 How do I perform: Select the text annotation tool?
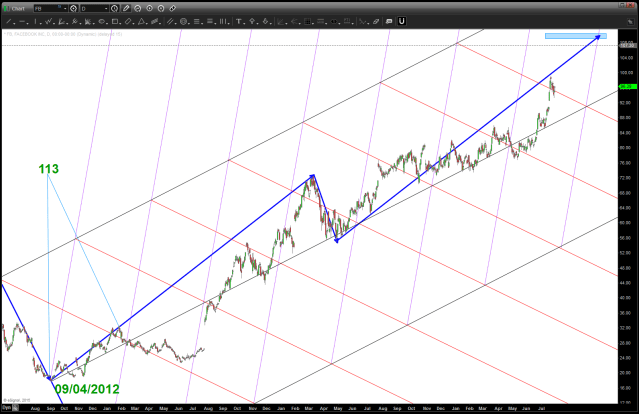[239, 21]
